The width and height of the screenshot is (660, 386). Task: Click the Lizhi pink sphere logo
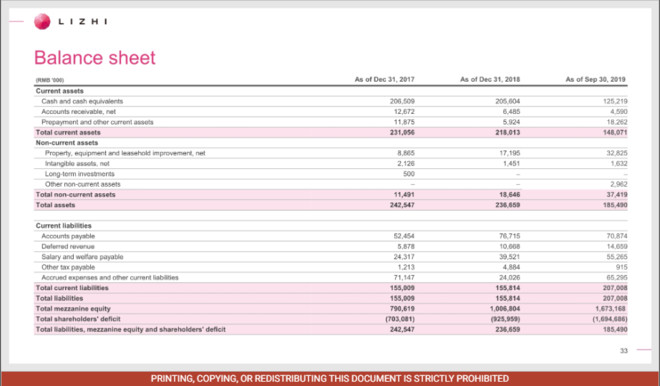tap(42, 21)
